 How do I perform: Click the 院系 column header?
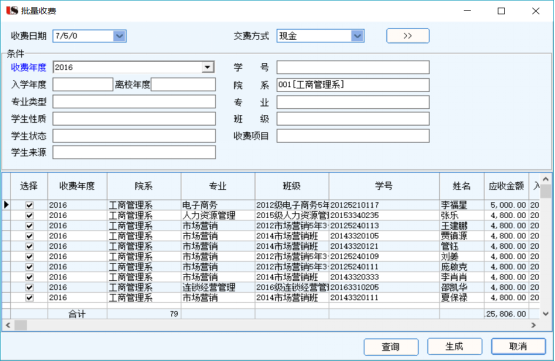click(144, 186)
